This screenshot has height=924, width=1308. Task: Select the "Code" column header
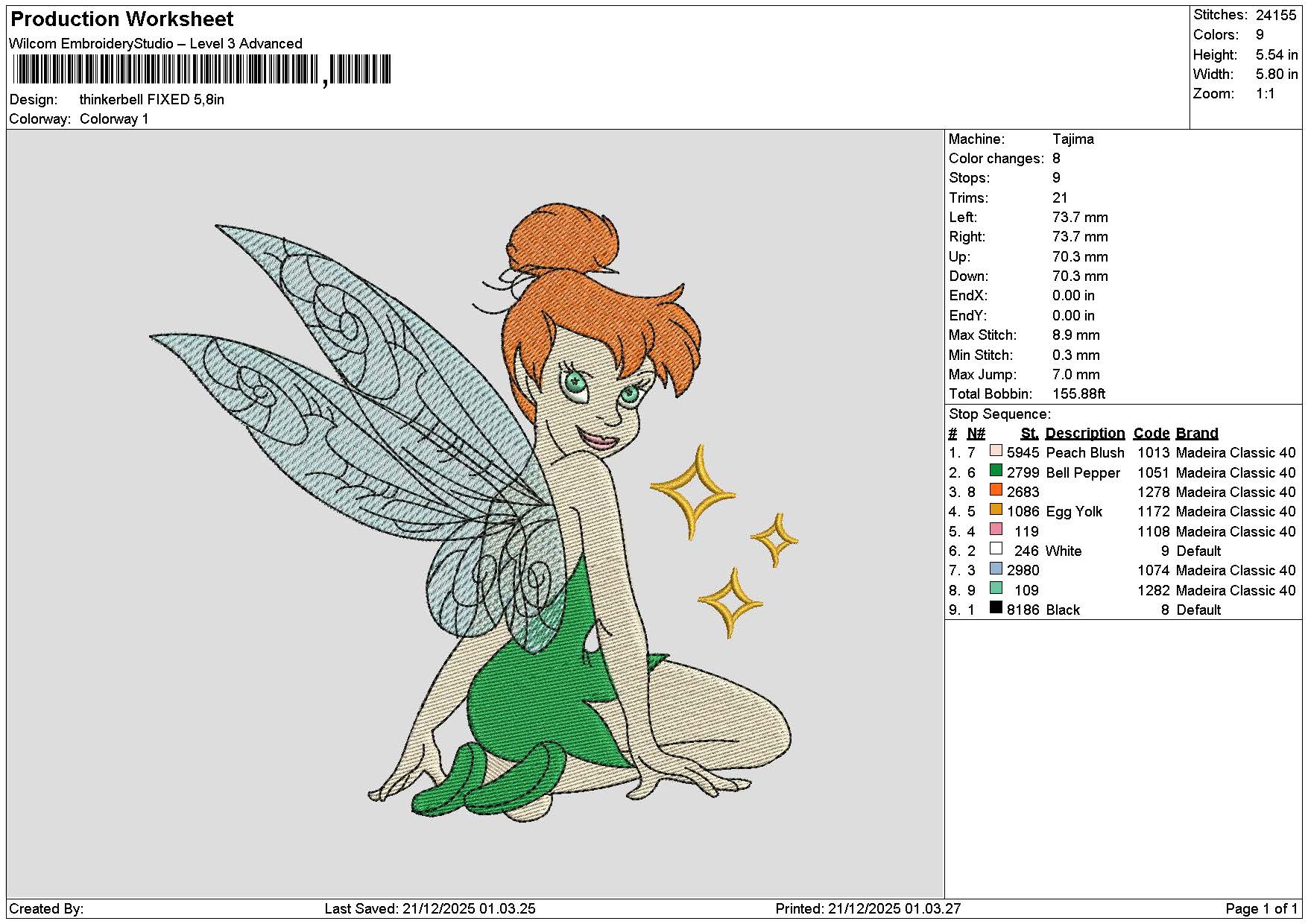(x=1151, y=434)
